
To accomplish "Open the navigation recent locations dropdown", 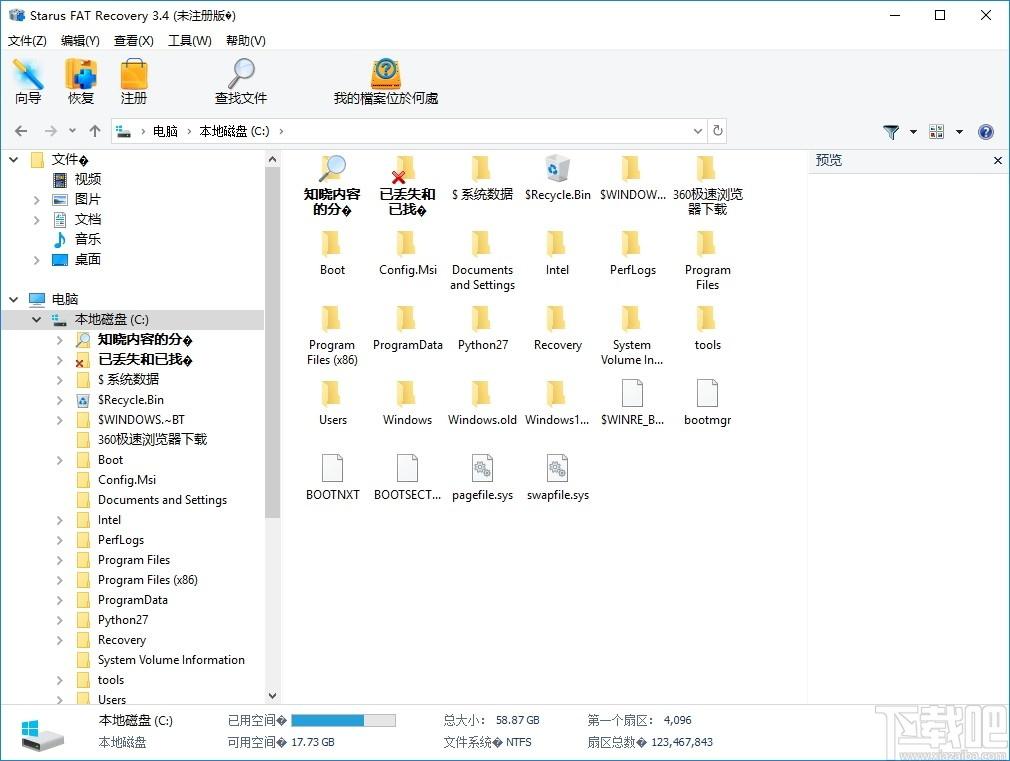I will (x=72, y=131).
